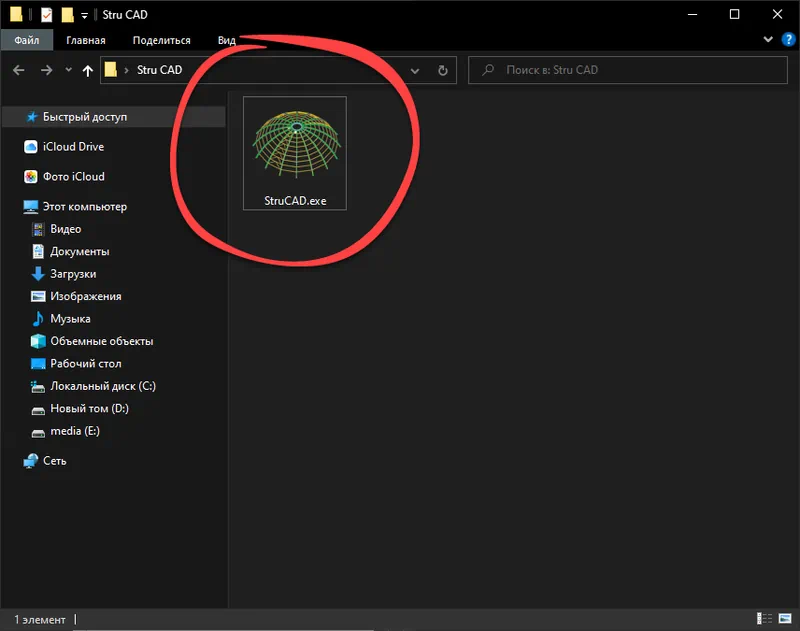Image resolution: width=800 pixels, height=631 pixels.
Task: Focus the Поиск в: Stru CAD search box
Action: point(628,70)
